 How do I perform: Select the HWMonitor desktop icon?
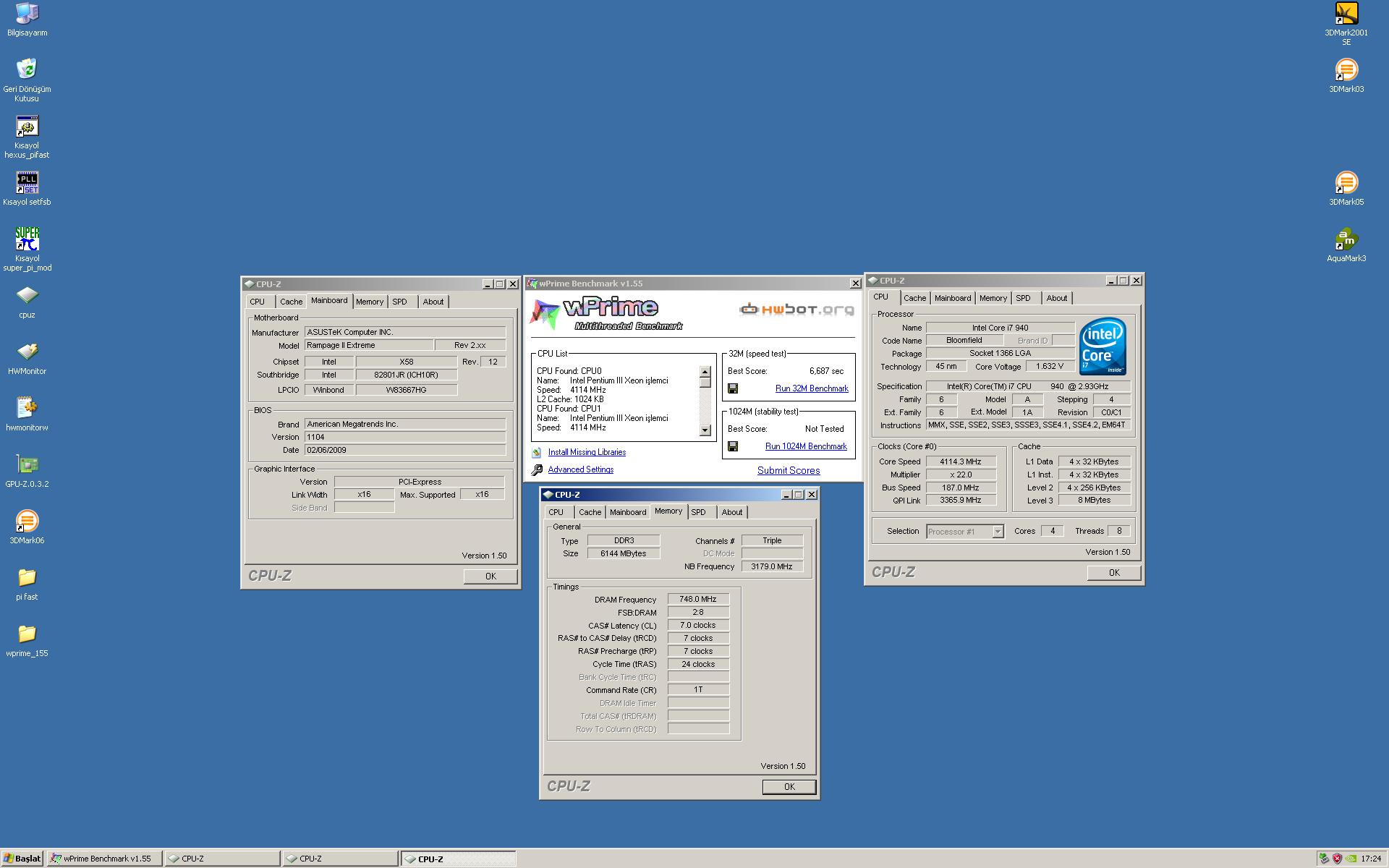(x=27, y=352)
